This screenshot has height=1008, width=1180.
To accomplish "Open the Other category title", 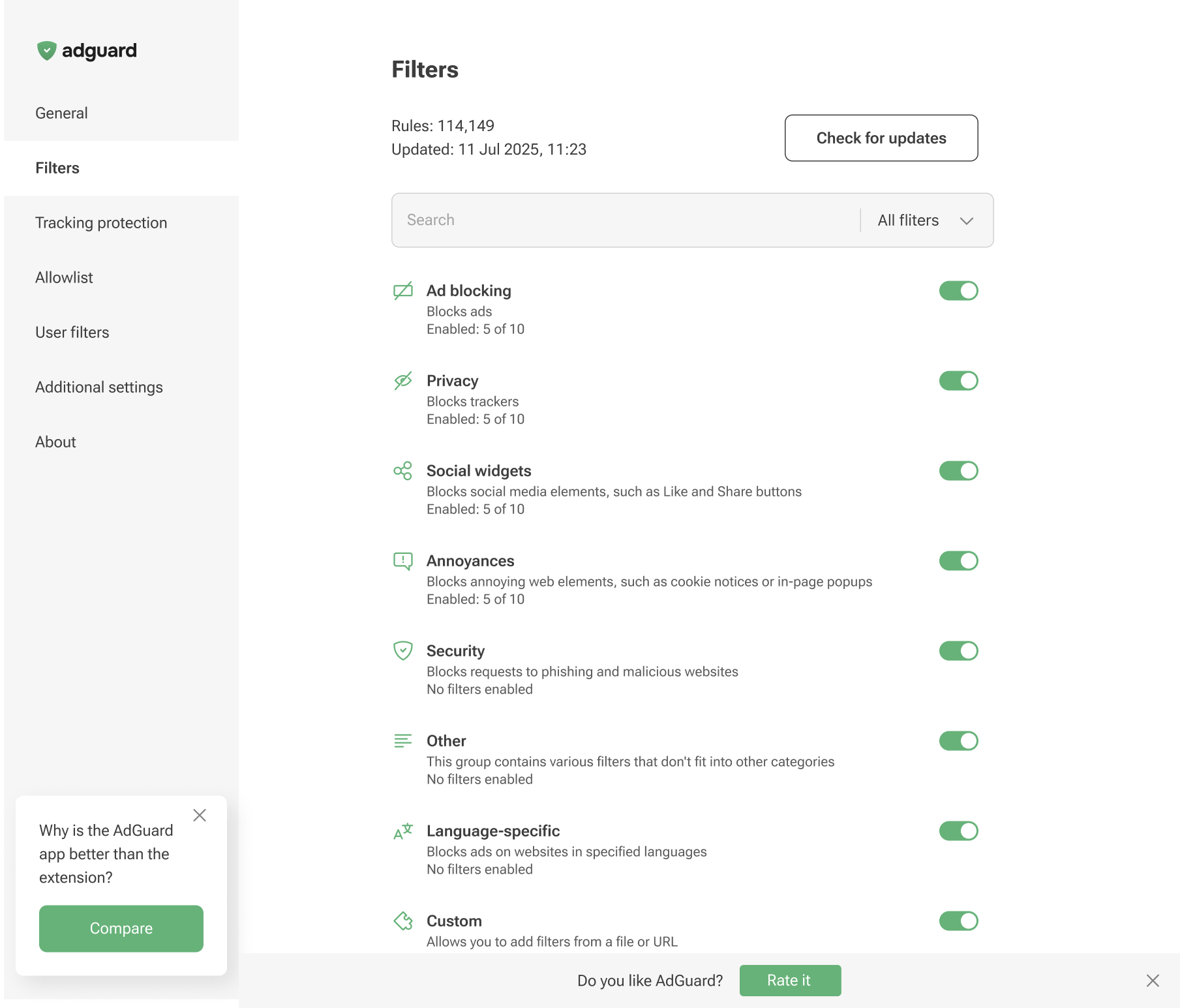I will point(446,741).
